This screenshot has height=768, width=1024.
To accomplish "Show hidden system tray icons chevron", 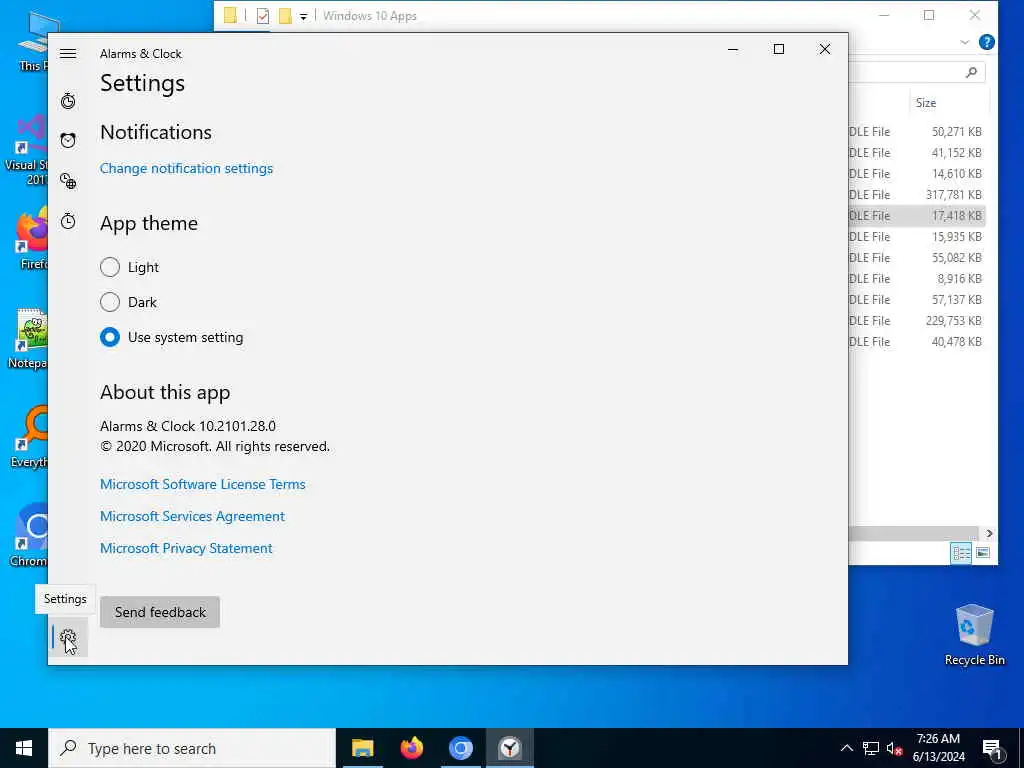I will [x=846, y=748].
